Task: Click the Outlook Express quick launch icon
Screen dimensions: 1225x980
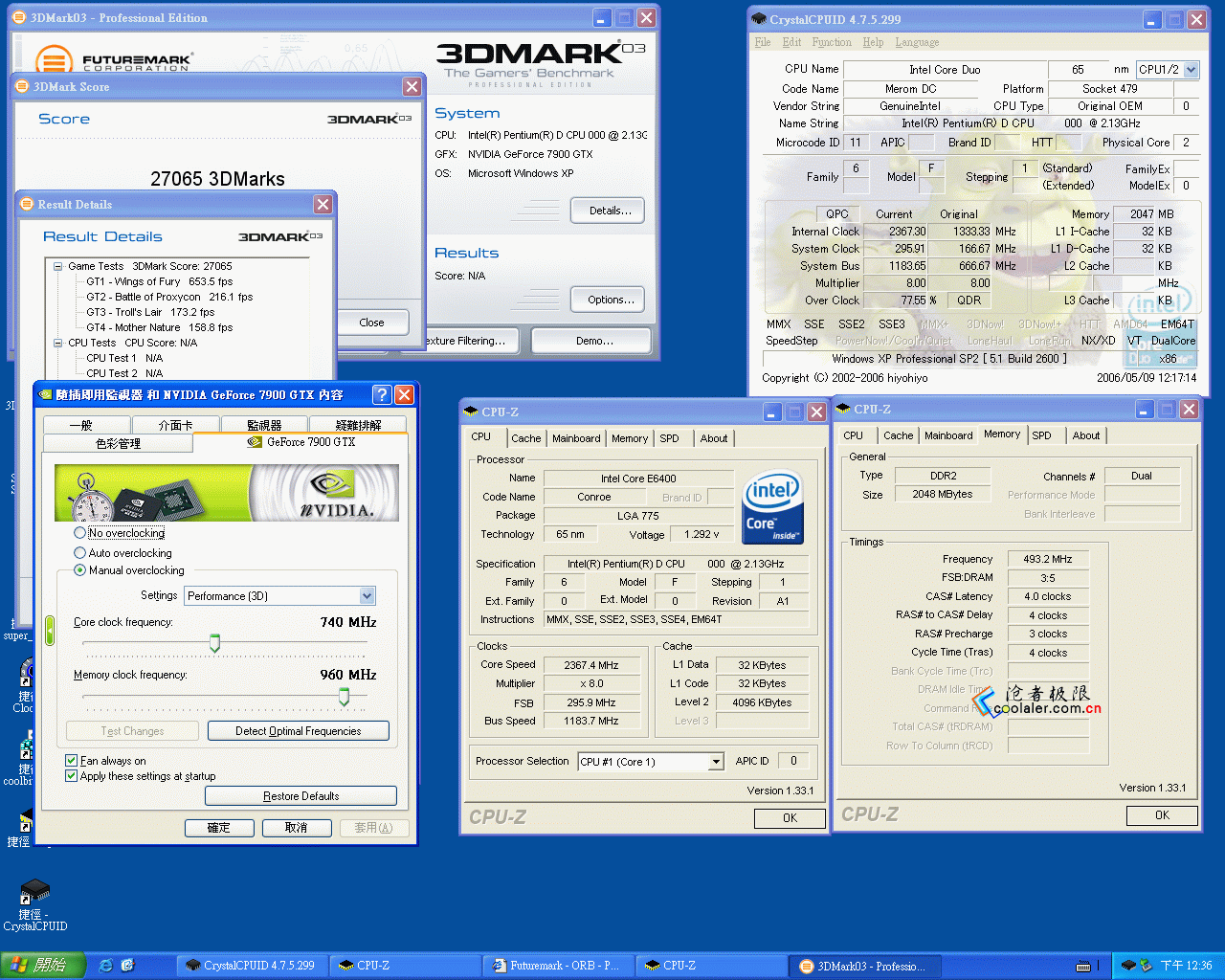Action: tap(127, 966)
